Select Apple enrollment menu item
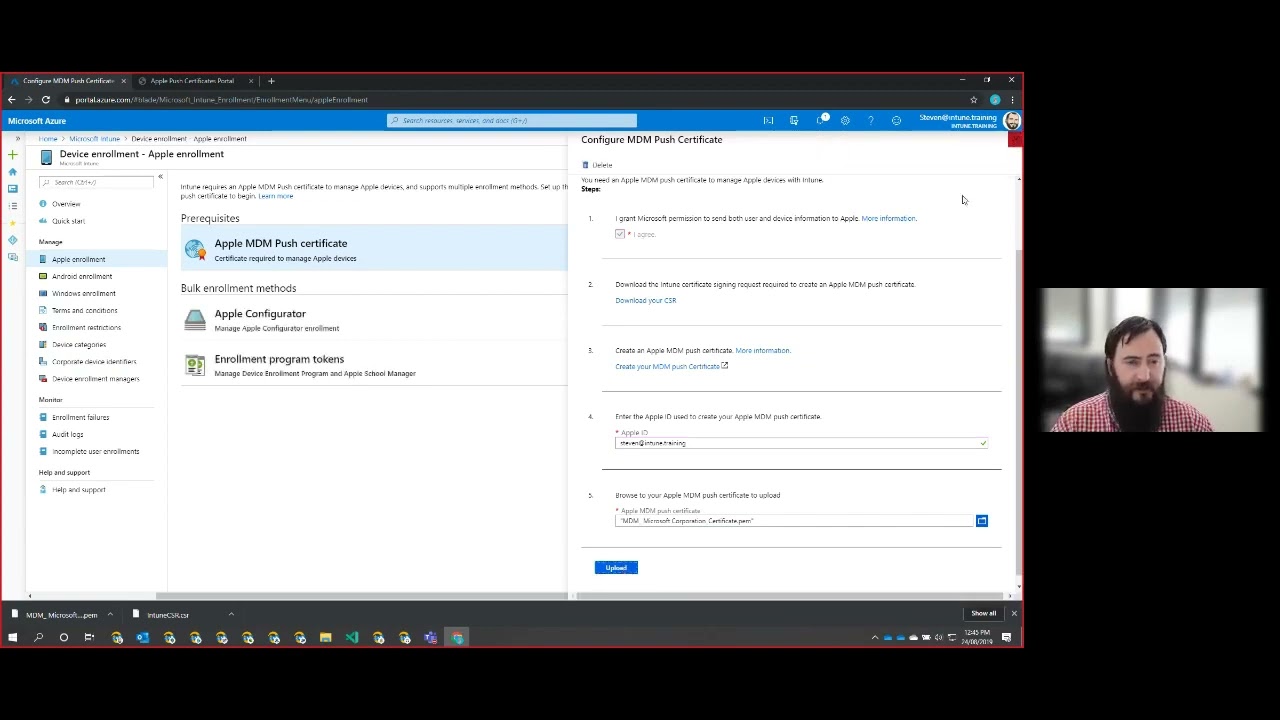1280x720 pixels. tap(78, 259)
